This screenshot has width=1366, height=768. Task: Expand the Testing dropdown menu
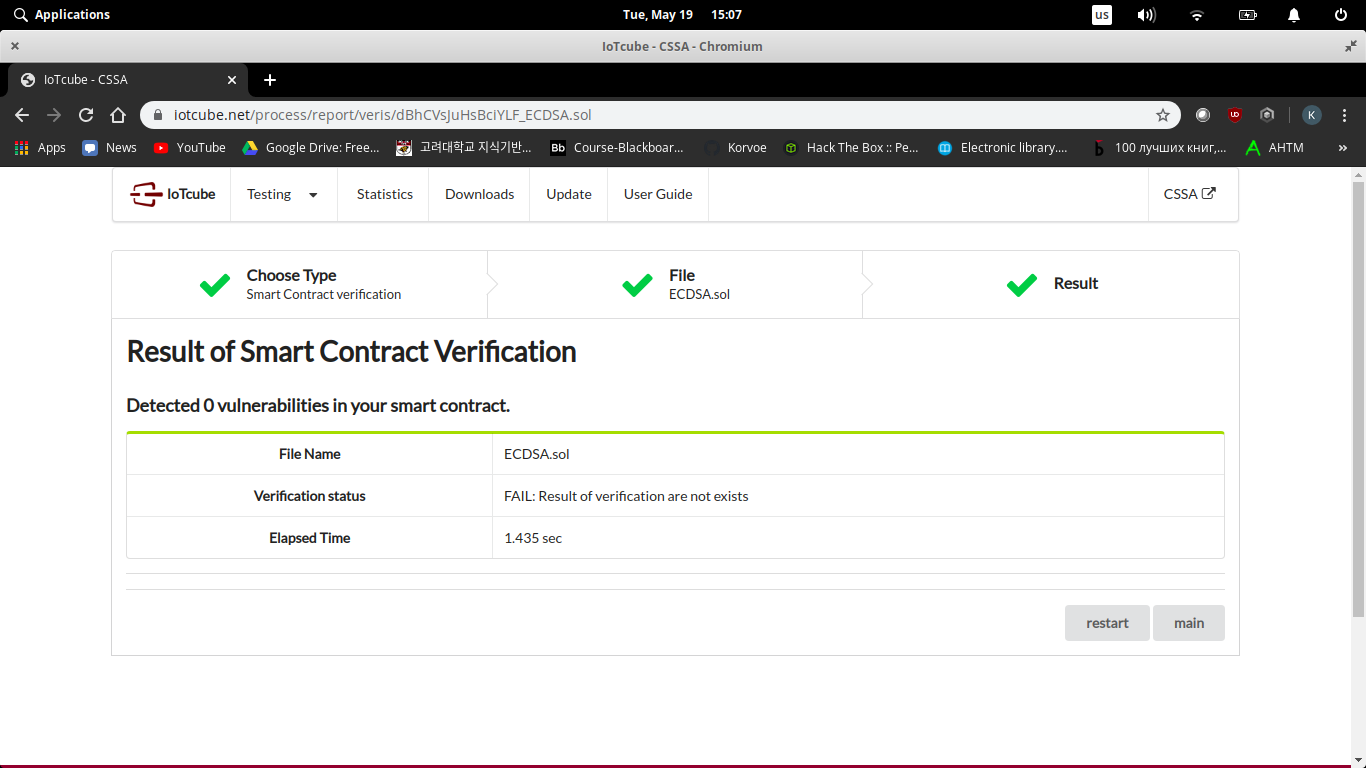pos(283,194)
